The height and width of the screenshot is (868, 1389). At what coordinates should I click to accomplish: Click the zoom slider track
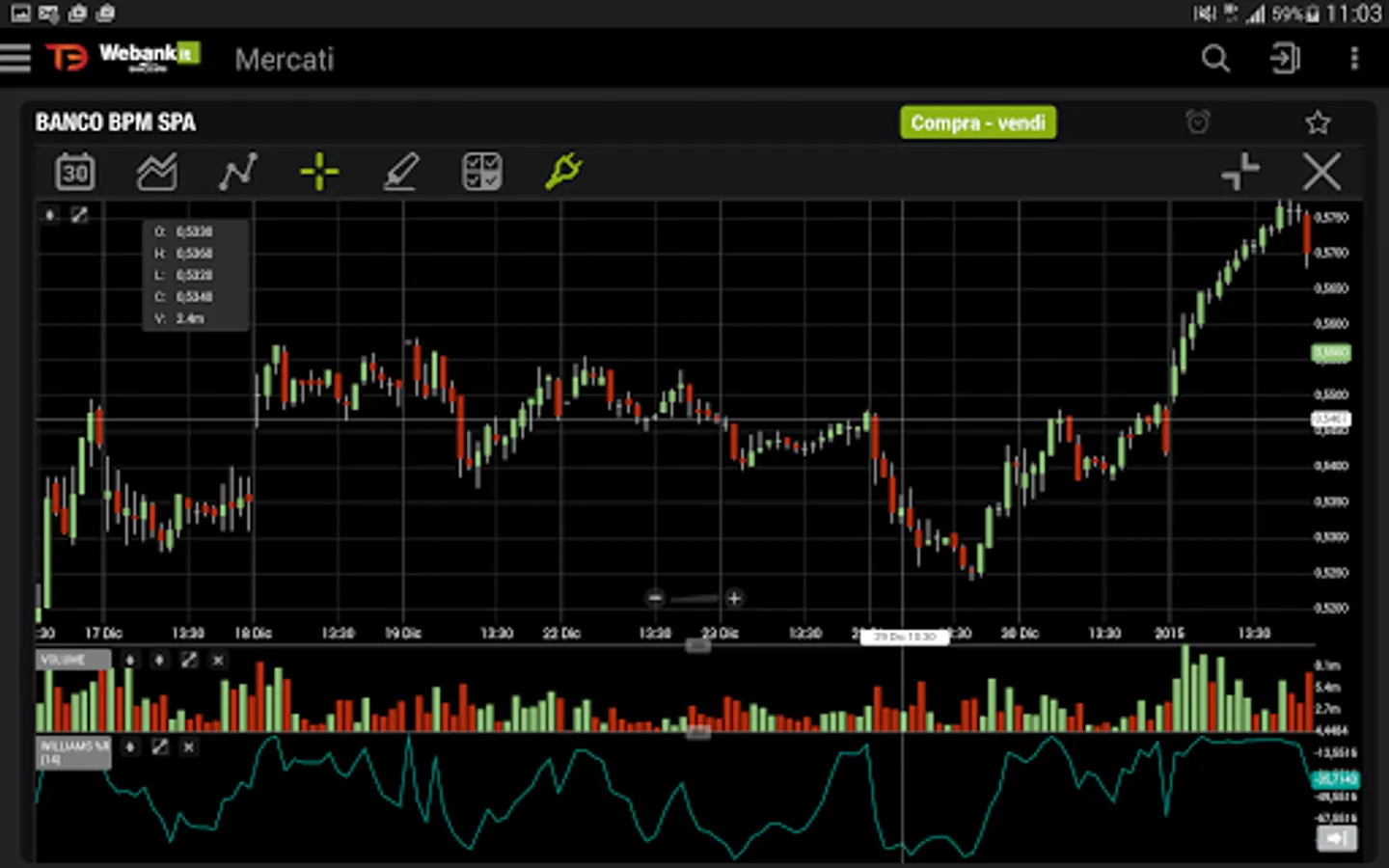tap(694, 598)
